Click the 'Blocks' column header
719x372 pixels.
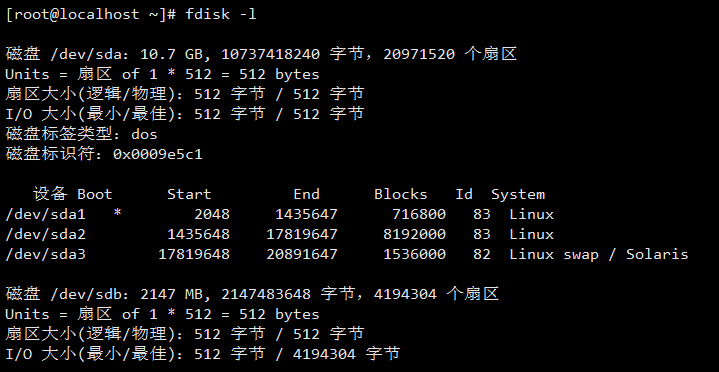point(400,194)
